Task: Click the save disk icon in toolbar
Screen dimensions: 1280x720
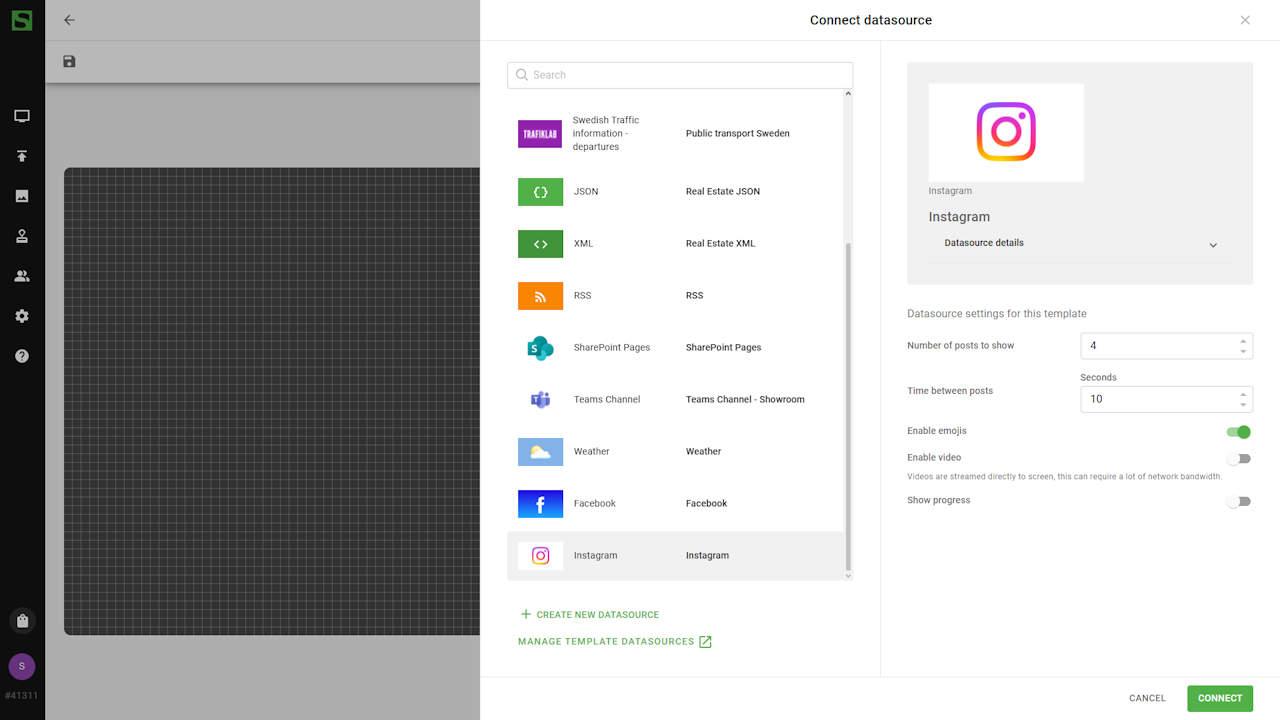Action: pos(69,62)
